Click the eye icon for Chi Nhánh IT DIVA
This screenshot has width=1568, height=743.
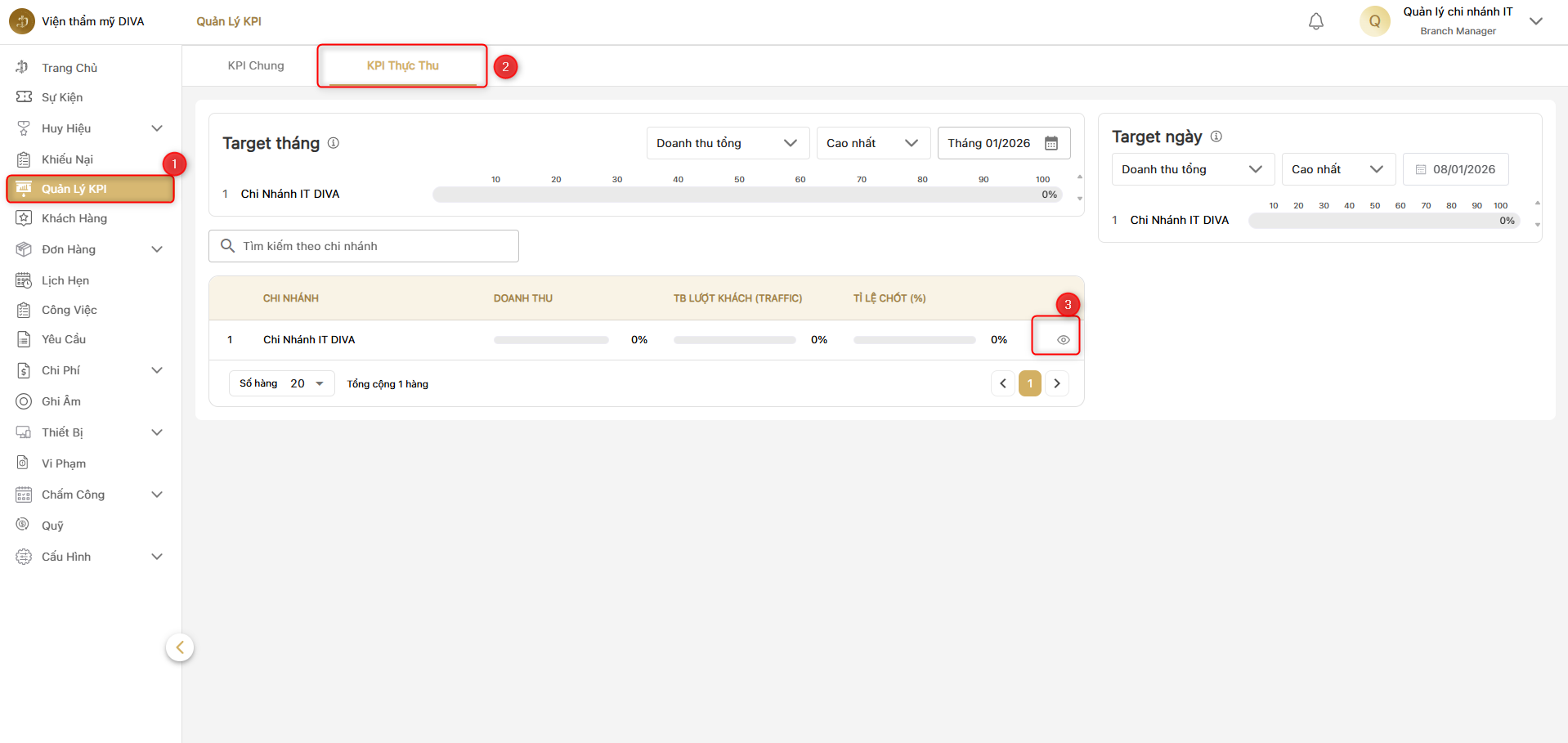point(1063,340)
